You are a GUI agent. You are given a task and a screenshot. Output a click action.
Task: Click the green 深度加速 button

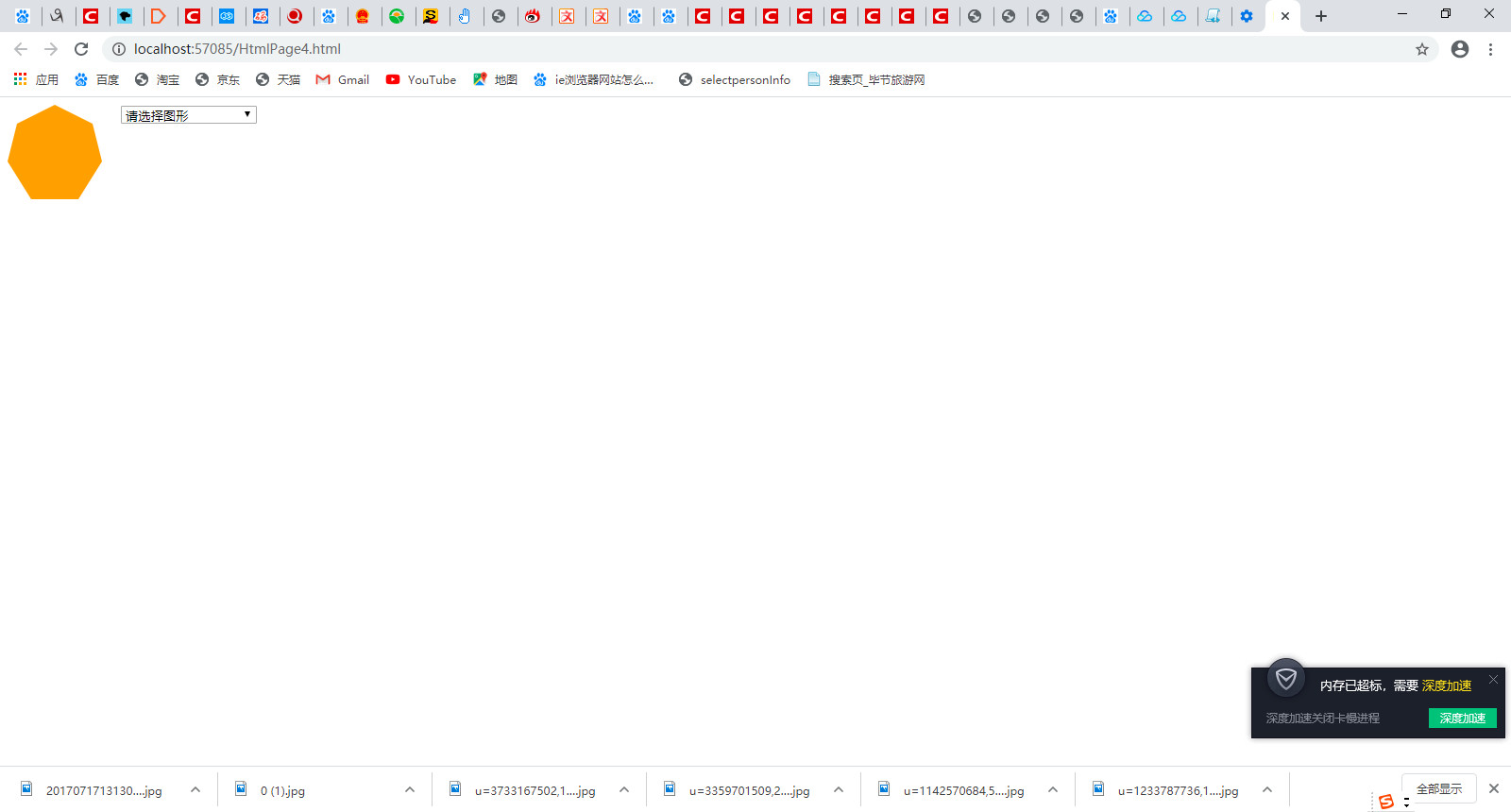coord(1463,719)
